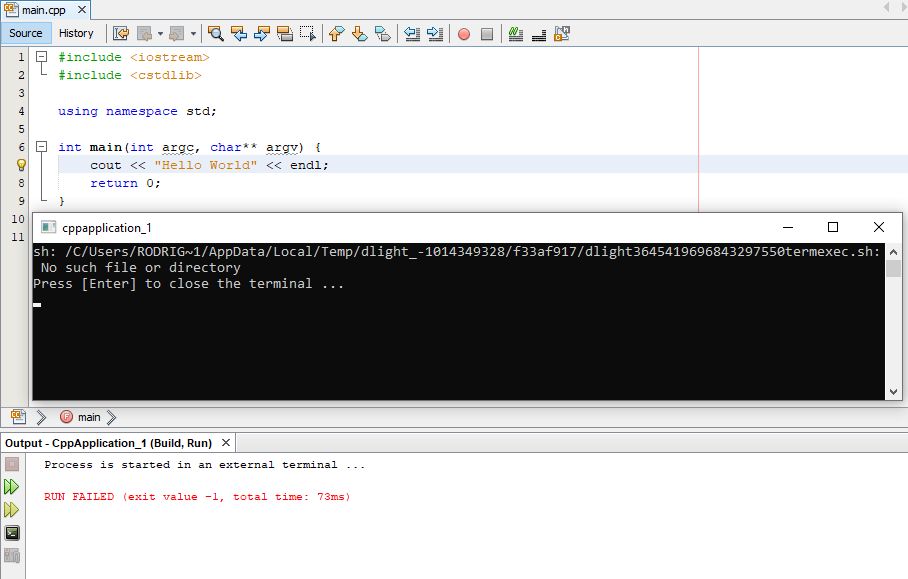Stop Macro Recording square icon
The width and height of the screenshot is (908, 579).
pos(487,34)
